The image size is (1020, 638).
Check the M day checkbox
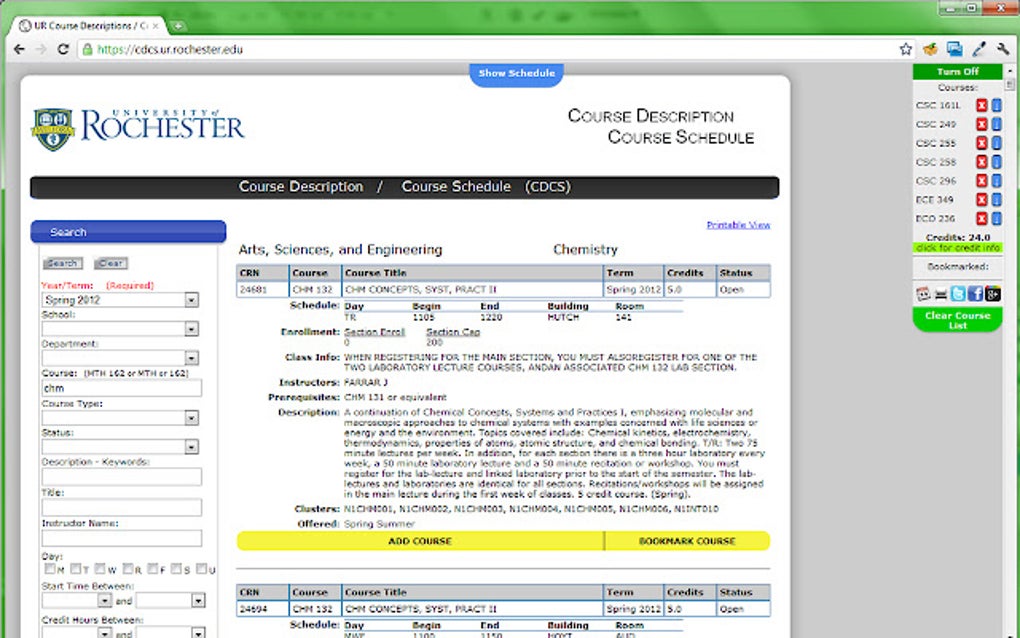pos(49,568)
